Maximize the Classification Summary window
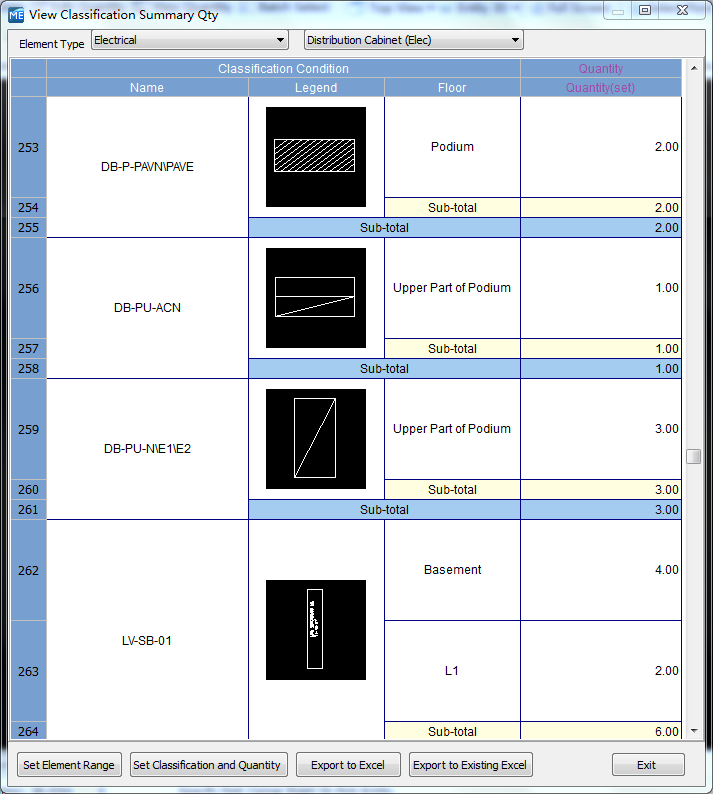713x794 pixels. 645,11
